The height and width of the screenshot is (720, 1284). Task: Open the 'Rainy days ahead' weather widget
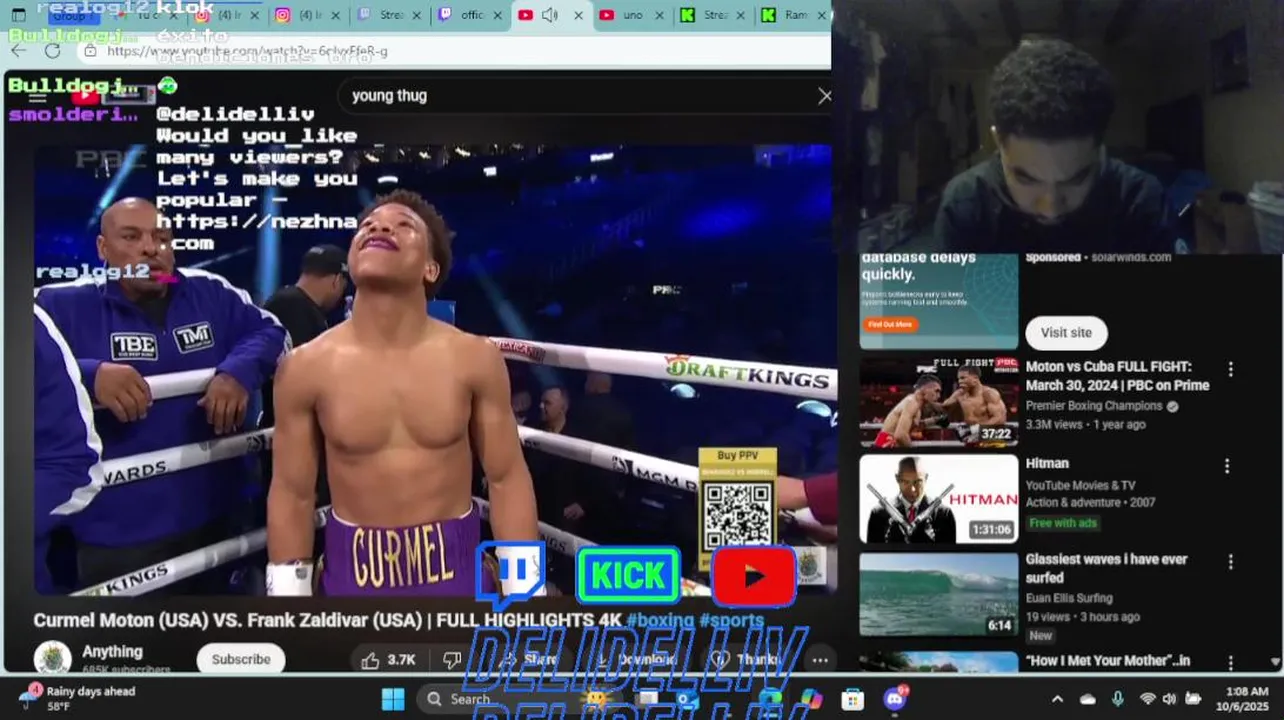coord(79,699)
